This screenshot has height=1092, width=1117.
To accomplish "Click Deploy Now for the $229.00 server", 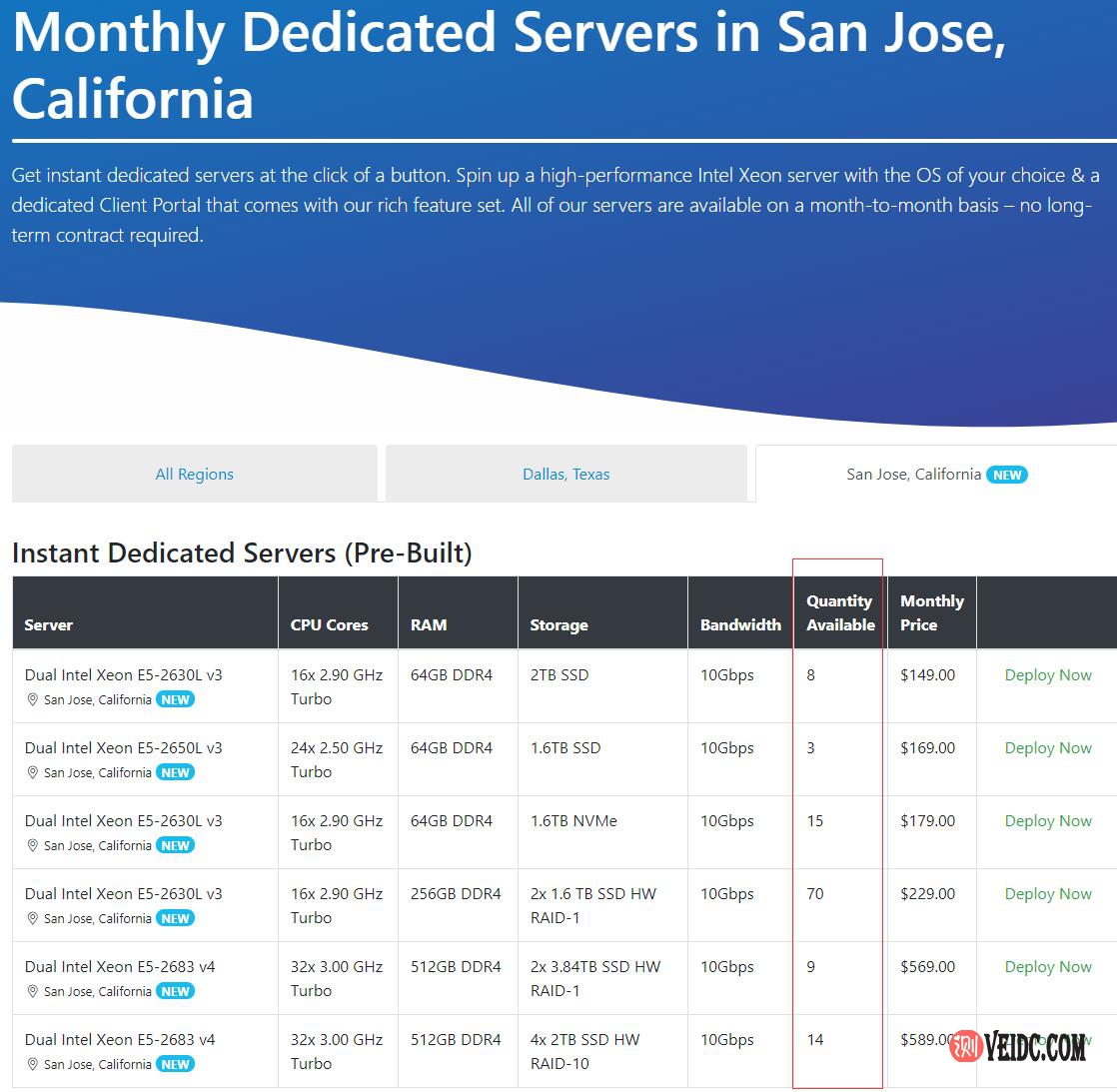I will [x=1047, y=894].
